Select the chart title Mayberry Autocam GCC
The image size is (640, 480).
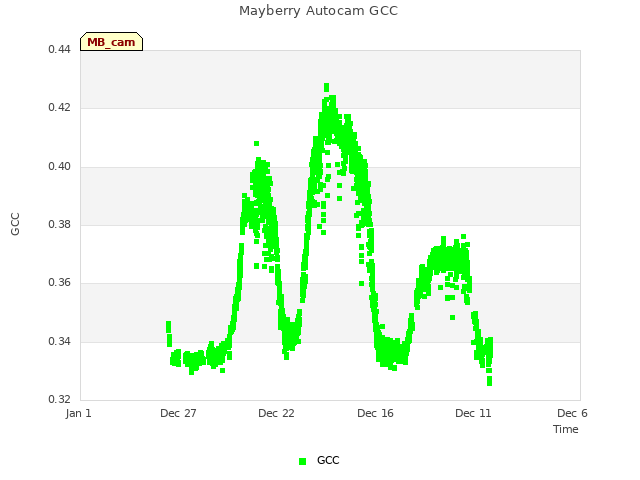pyautogui.click(x=318, y=11)
